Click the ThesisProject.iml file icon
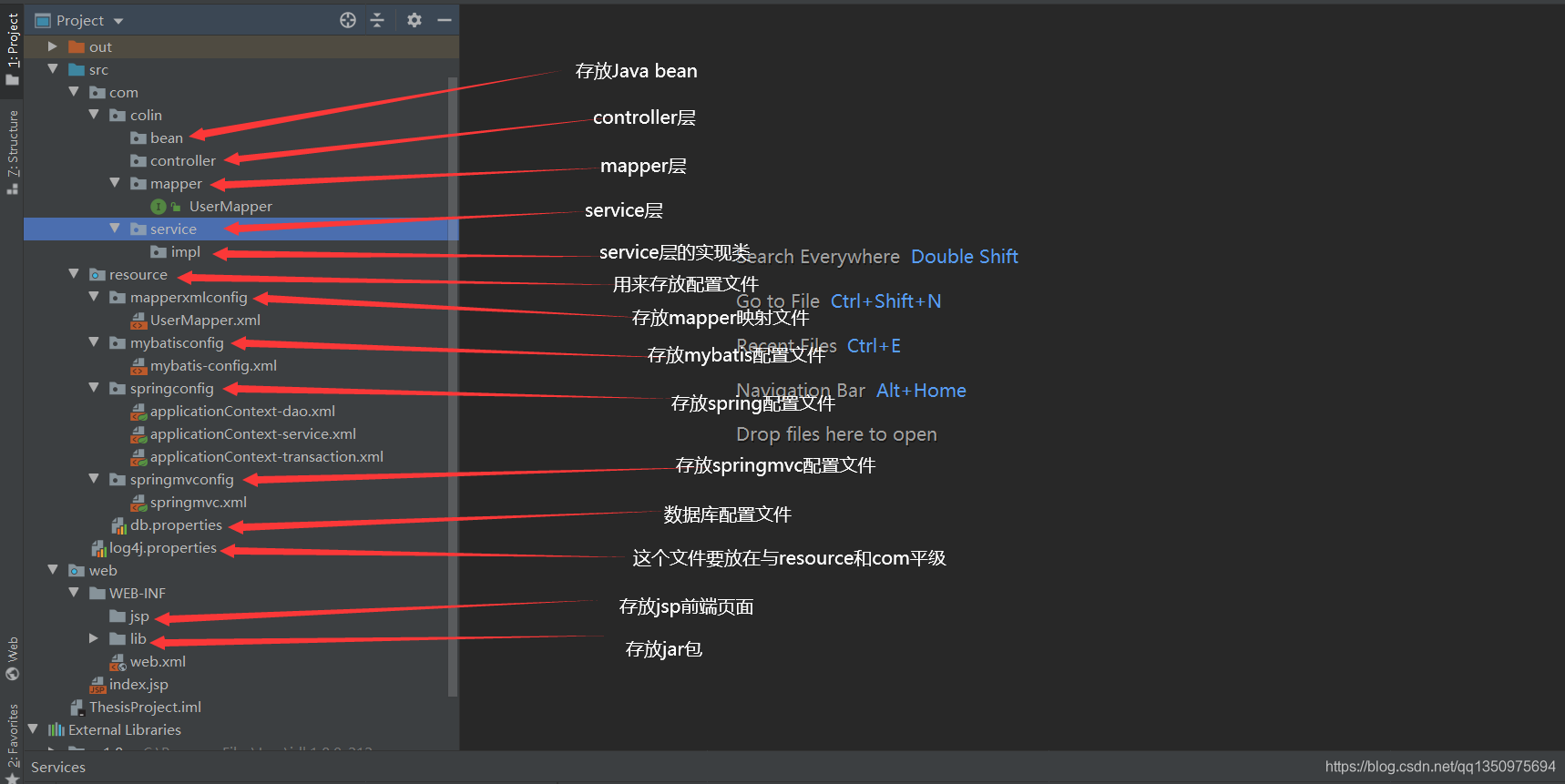This screenshot has height=784, width=1565. coord(77,708)
